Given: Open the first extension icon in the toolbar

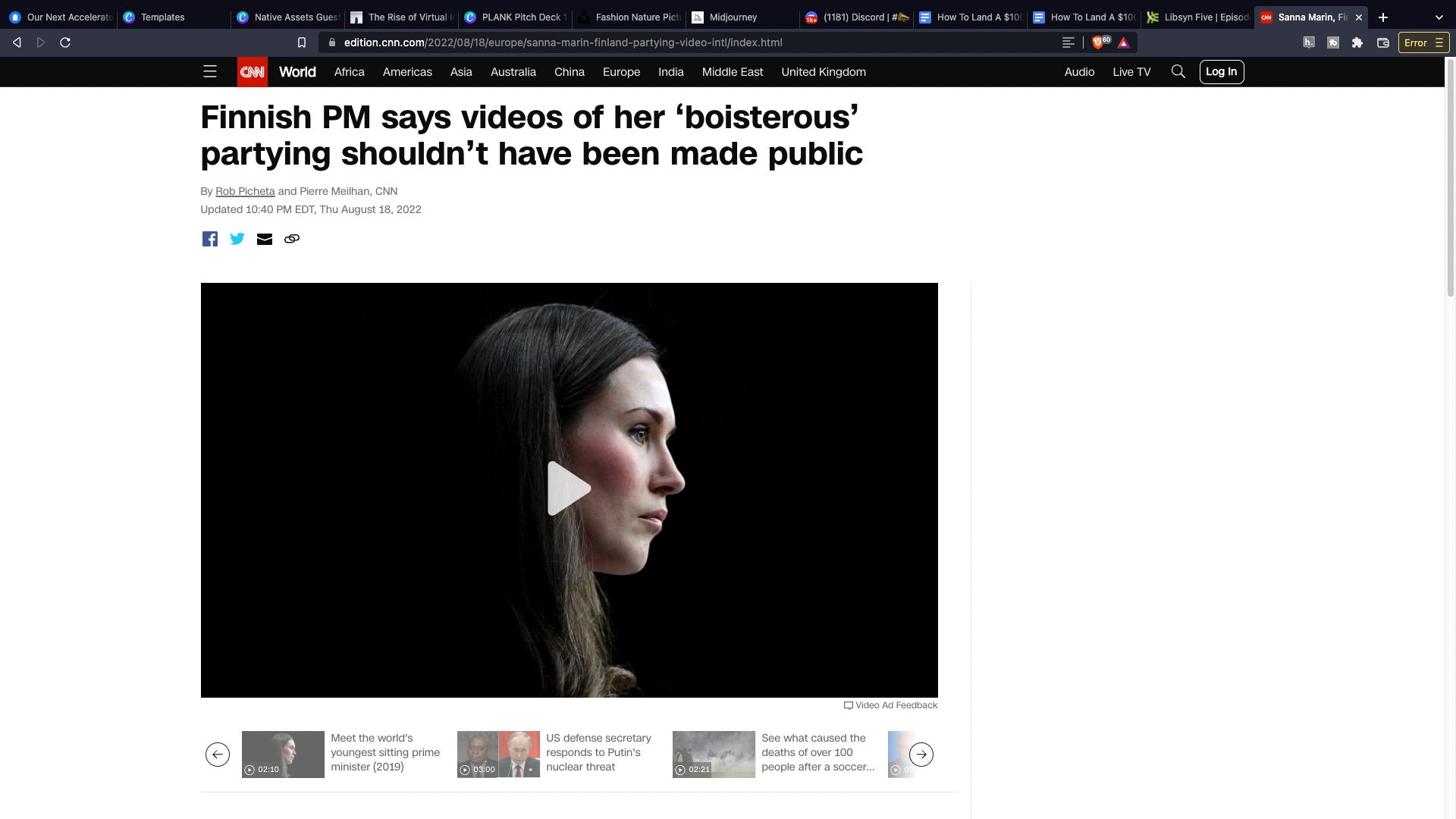Looking at the screenshot, I should [x=1309, y=42].
